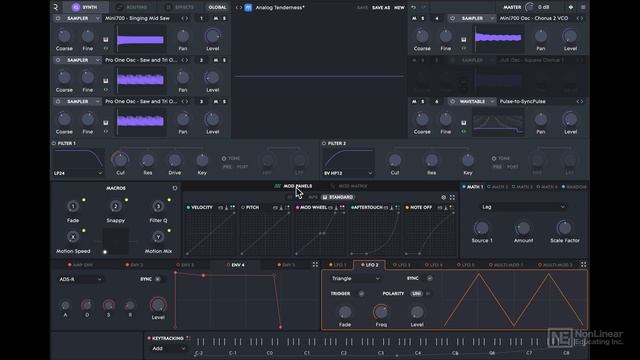
Task: Click the Analog Tenderness preset name
Action: coord(280,7)
